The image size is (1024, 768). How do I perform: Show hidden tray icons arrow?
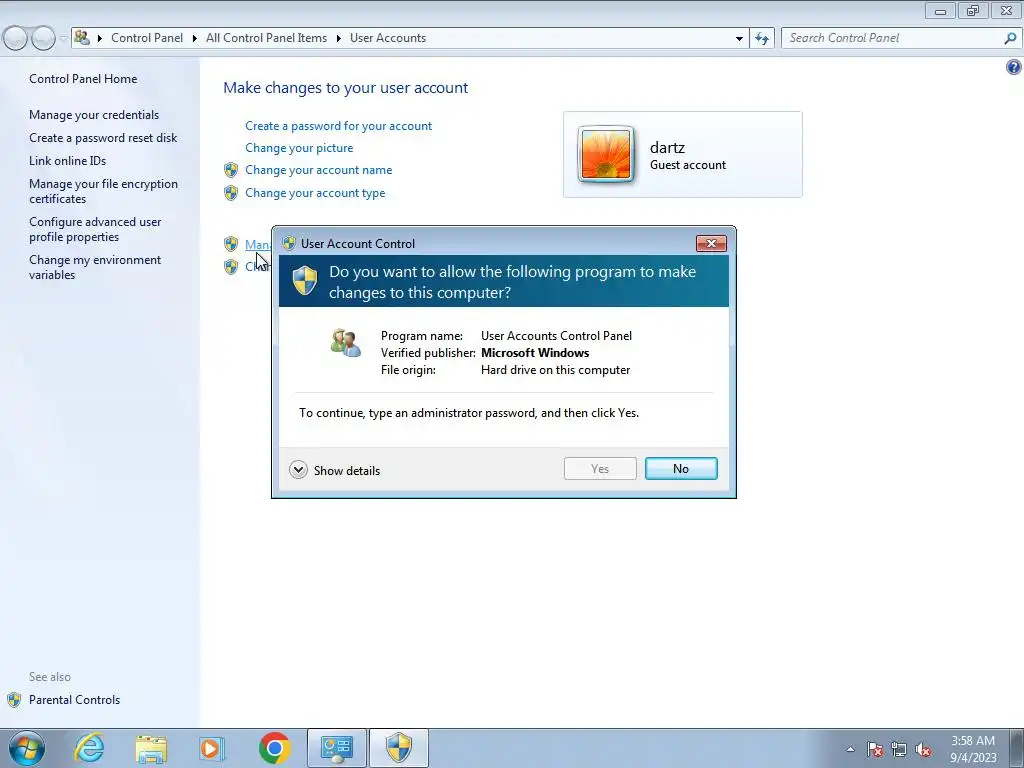coord(850,749)
